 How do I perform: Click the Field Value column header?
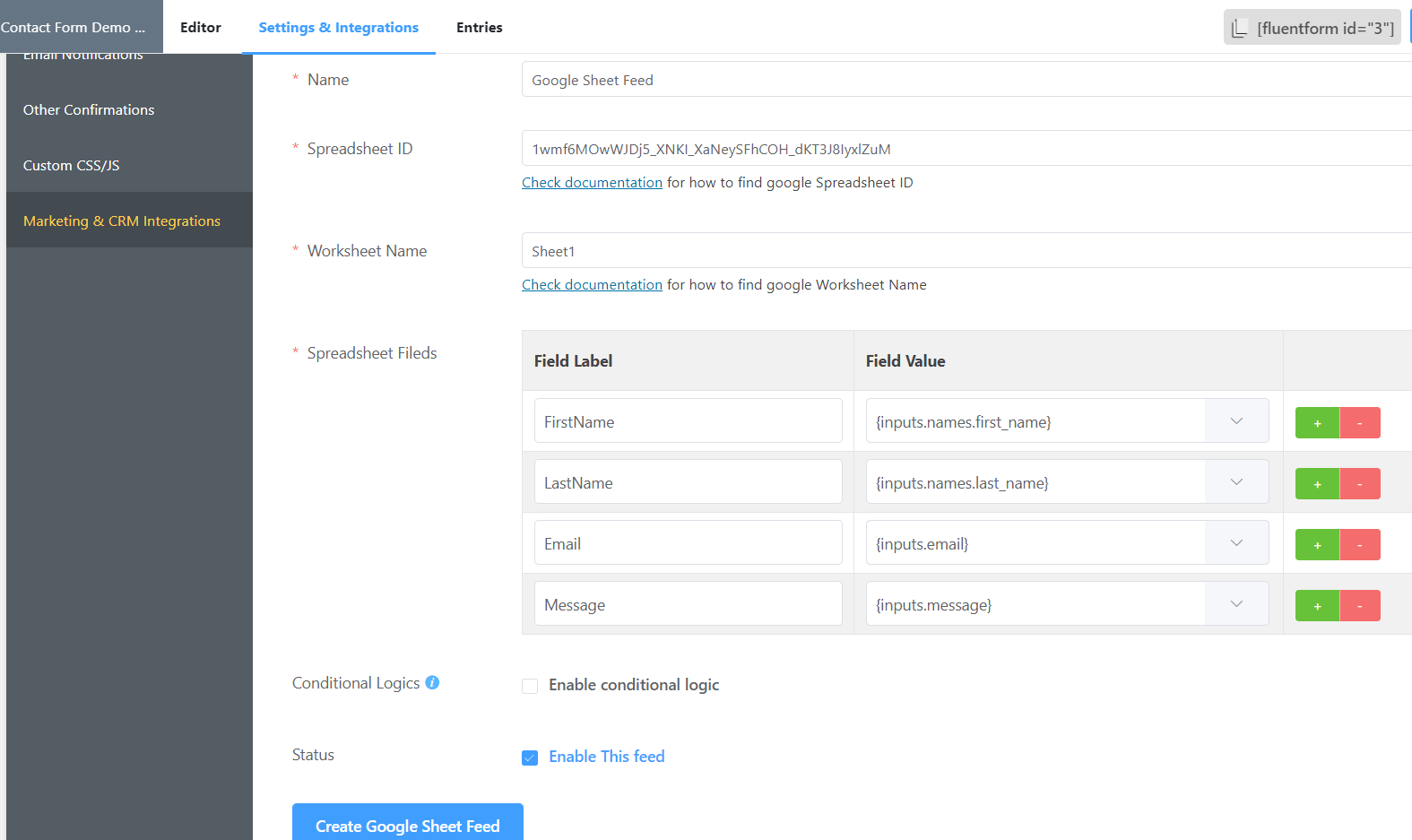[905, 361]
